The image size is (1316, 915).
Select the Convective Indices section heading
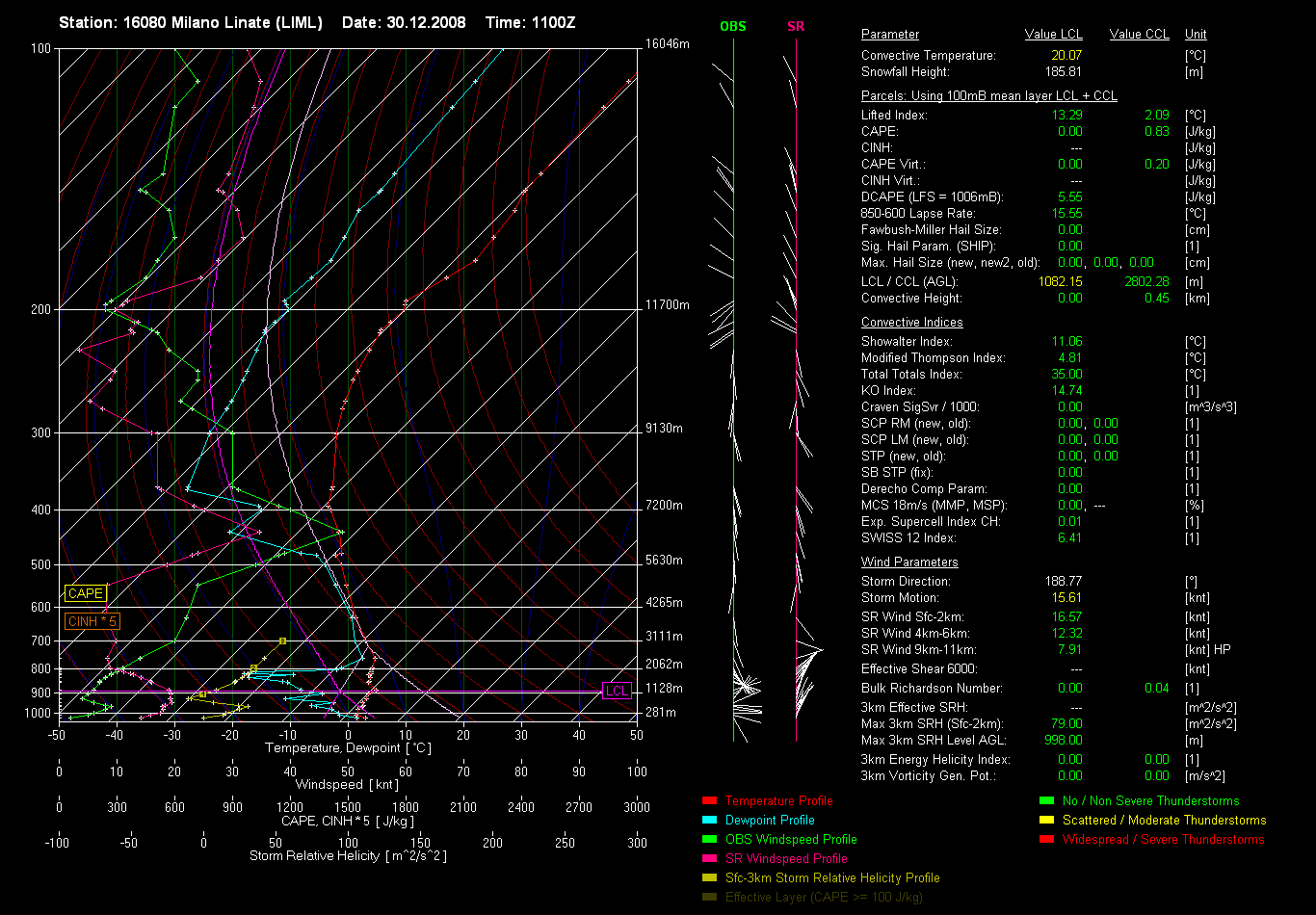[x=911, y=323]
